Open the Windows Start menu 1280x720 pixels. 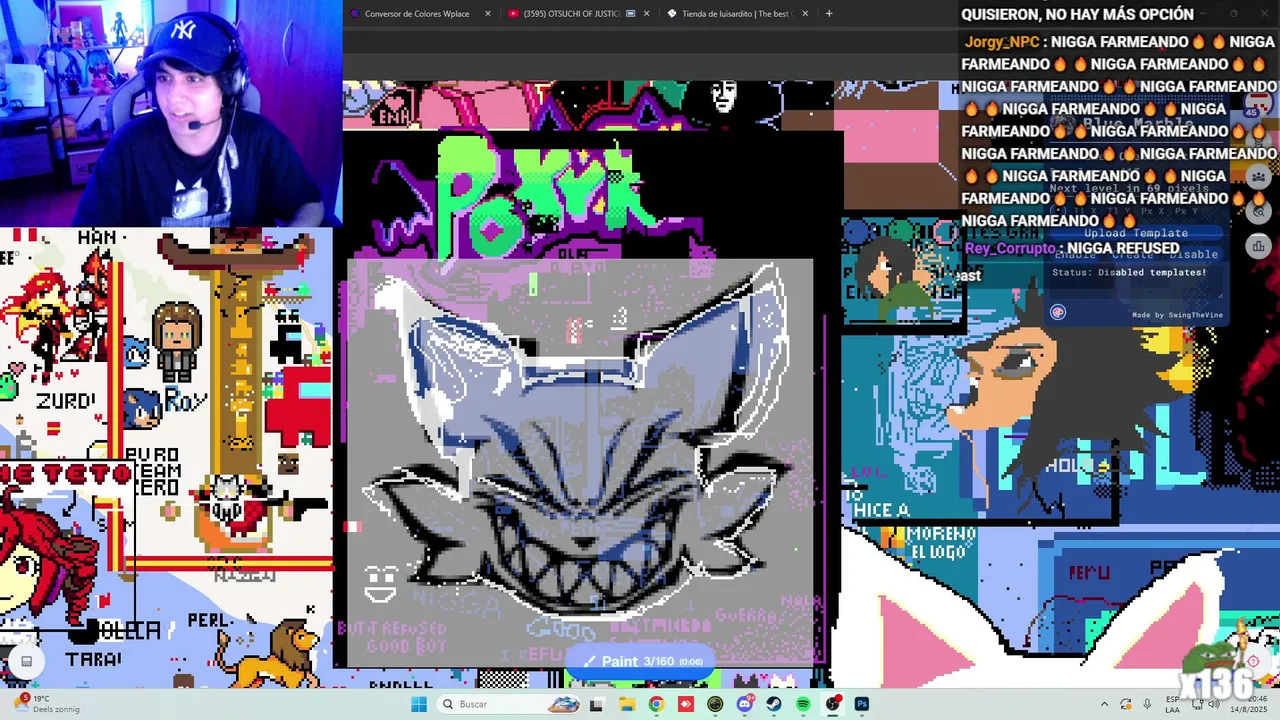pyautogui.click(x=419, y=704)
